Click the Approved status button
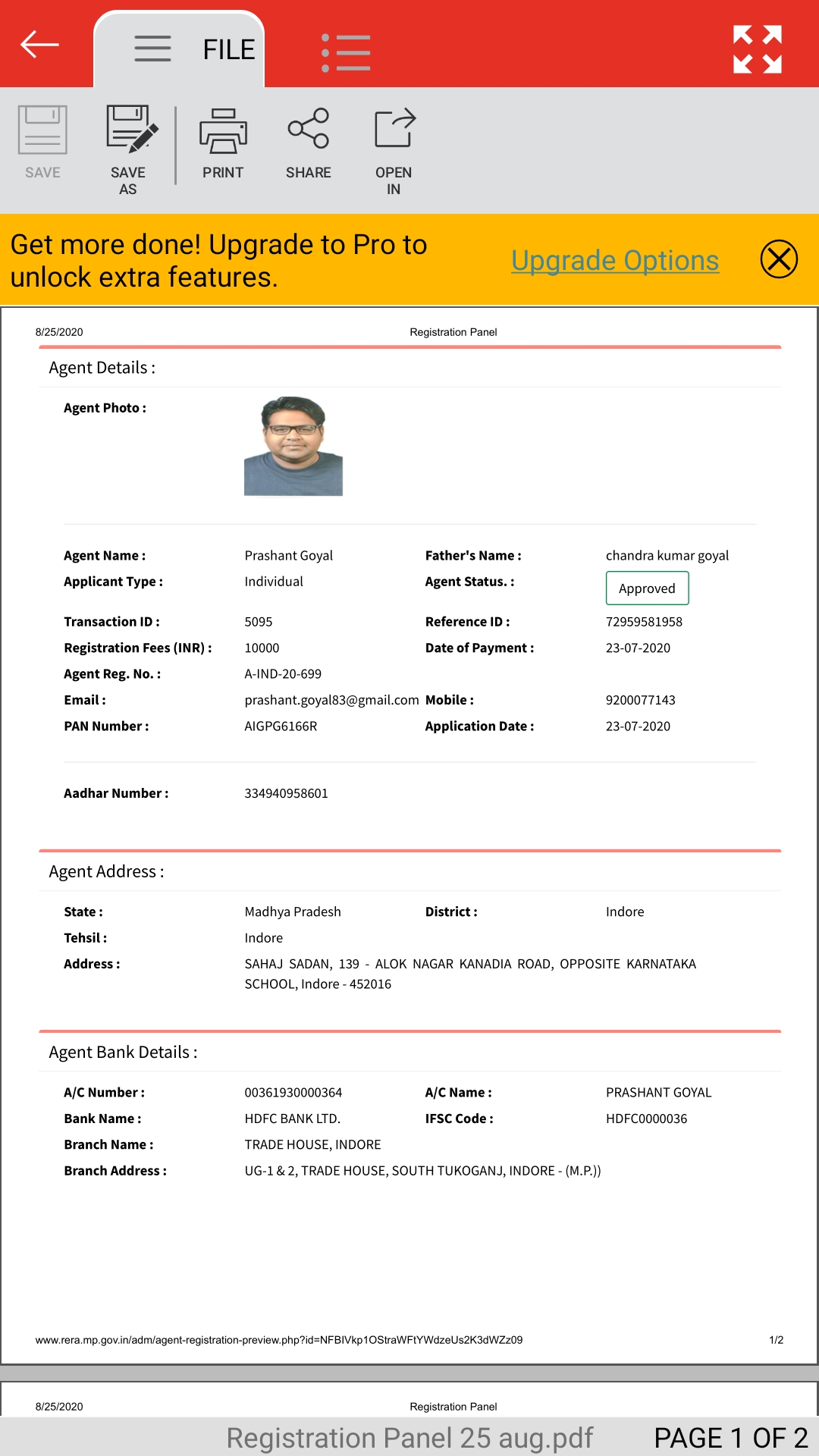 pos(647,588)
